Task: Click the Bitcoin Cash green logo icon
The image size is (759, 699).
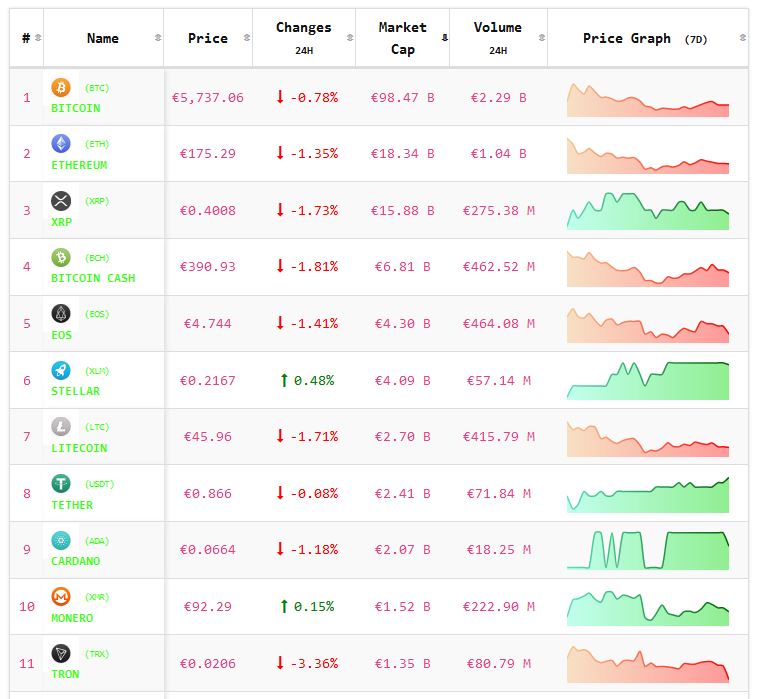Action: [61, 257]
